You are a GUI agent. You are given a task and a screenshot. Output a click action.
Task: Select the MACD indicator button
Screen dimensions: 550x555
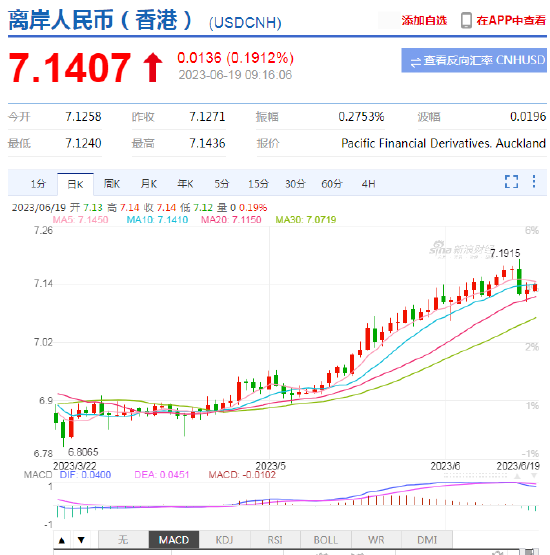click(x=174, y=540)
